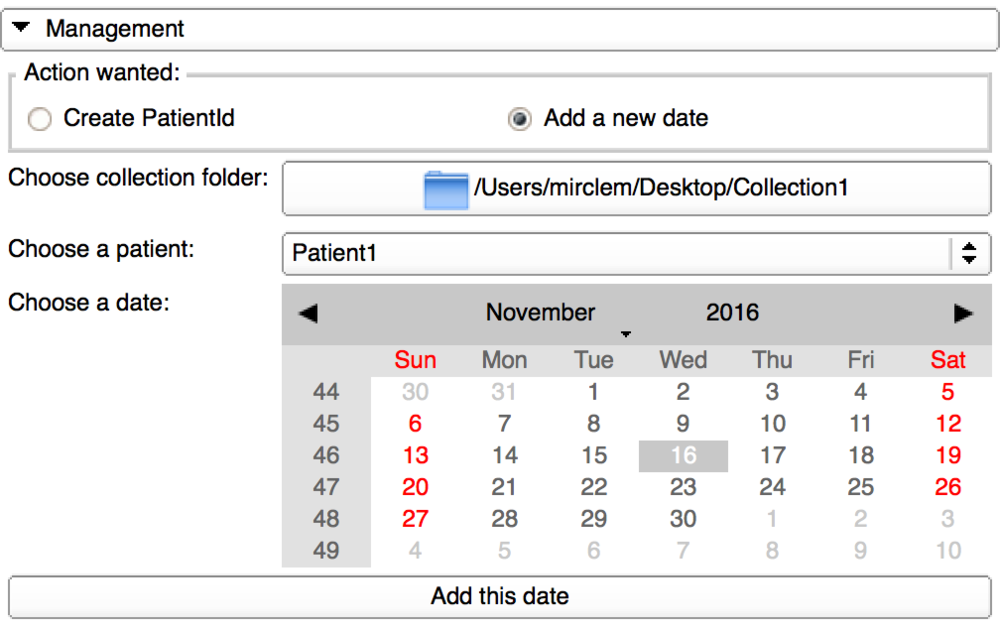
Task: Select Saturday November 19 in calendar
Action: tap(947, 455)
